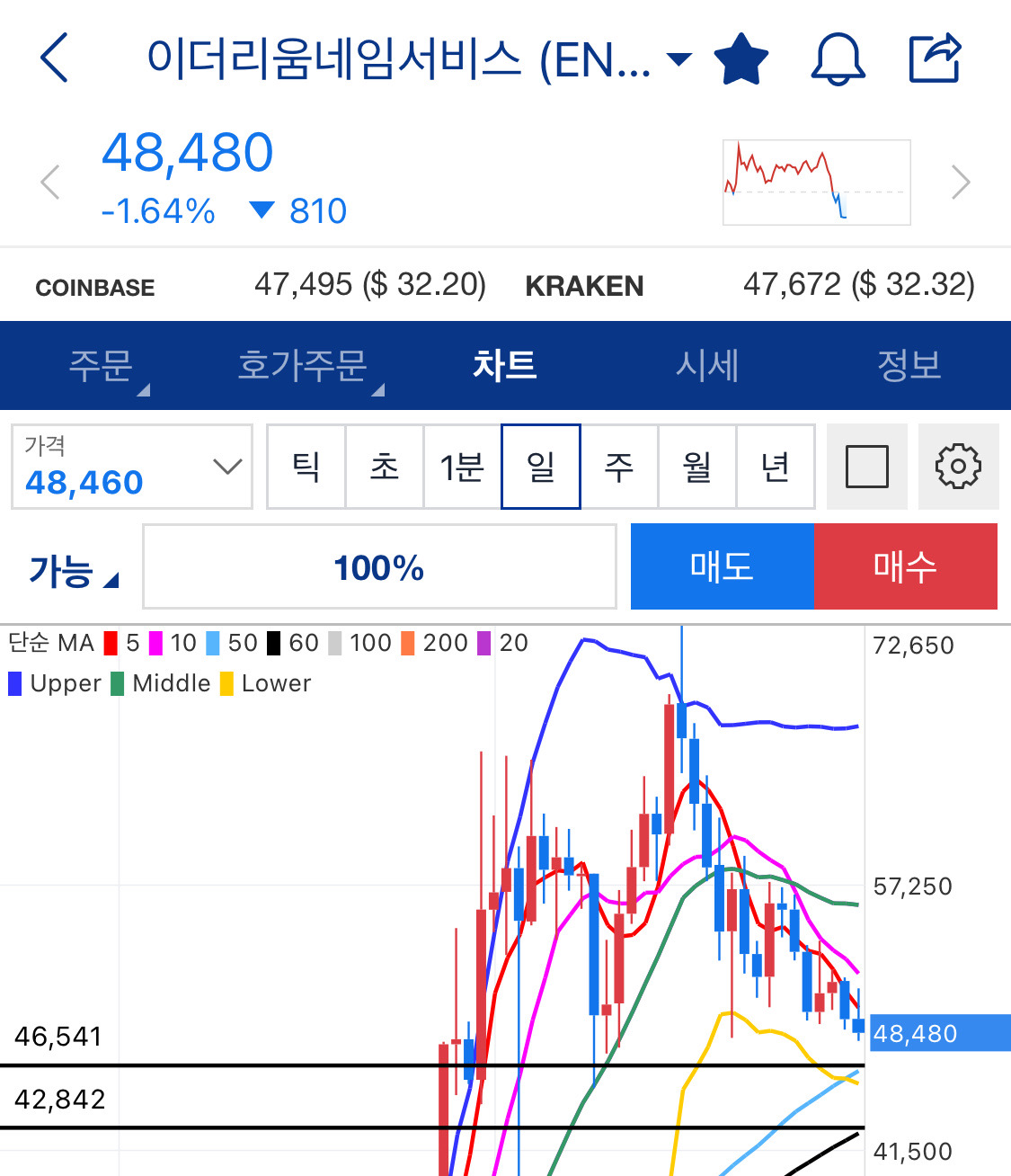The height and width of the screenshot is (1176, 1011).
Task: Open the mini price chart thumbnail
Action: point(817,182)
